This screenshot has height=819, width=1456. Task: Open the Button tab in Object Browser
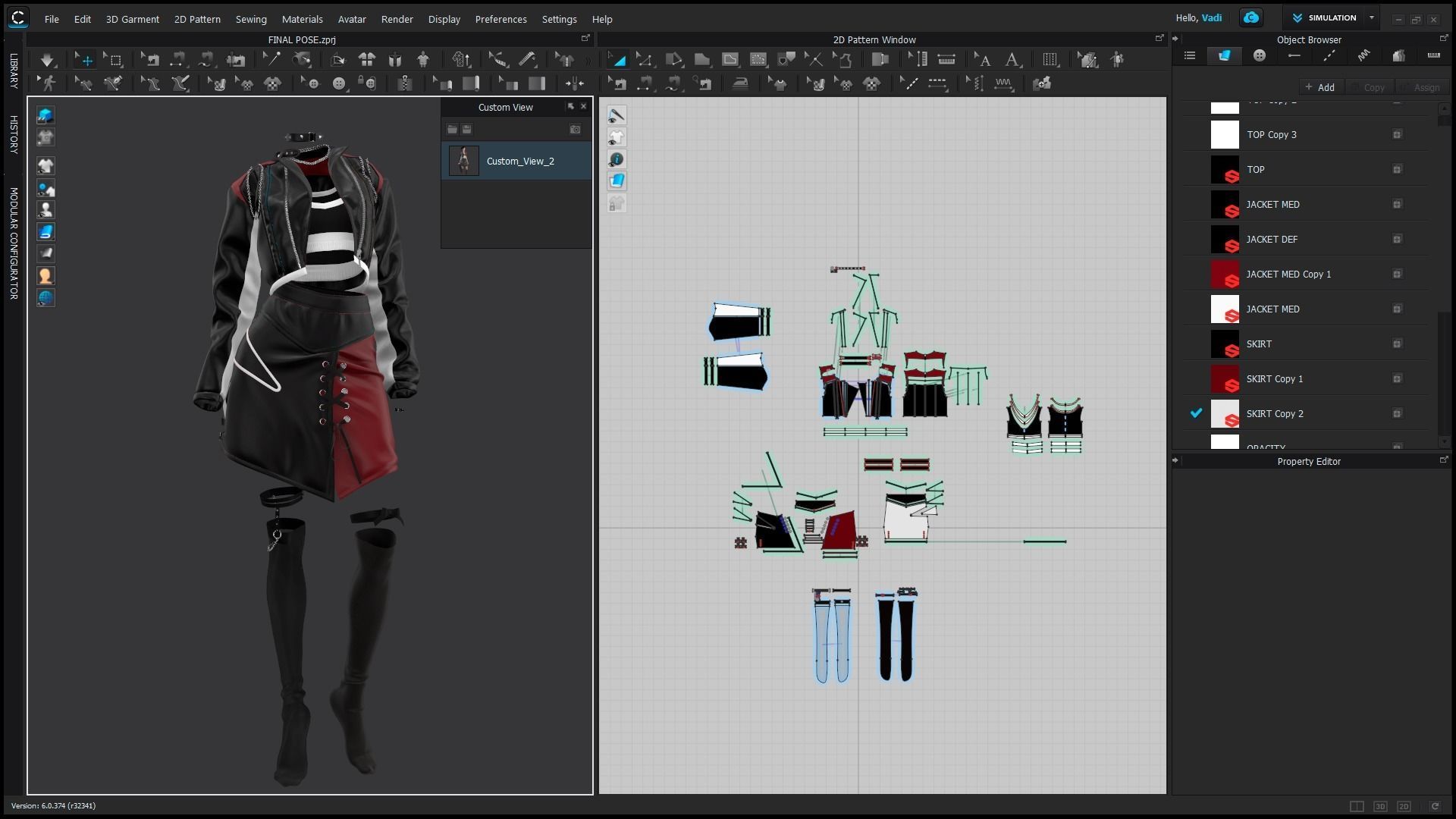[x=1260, y=55]
